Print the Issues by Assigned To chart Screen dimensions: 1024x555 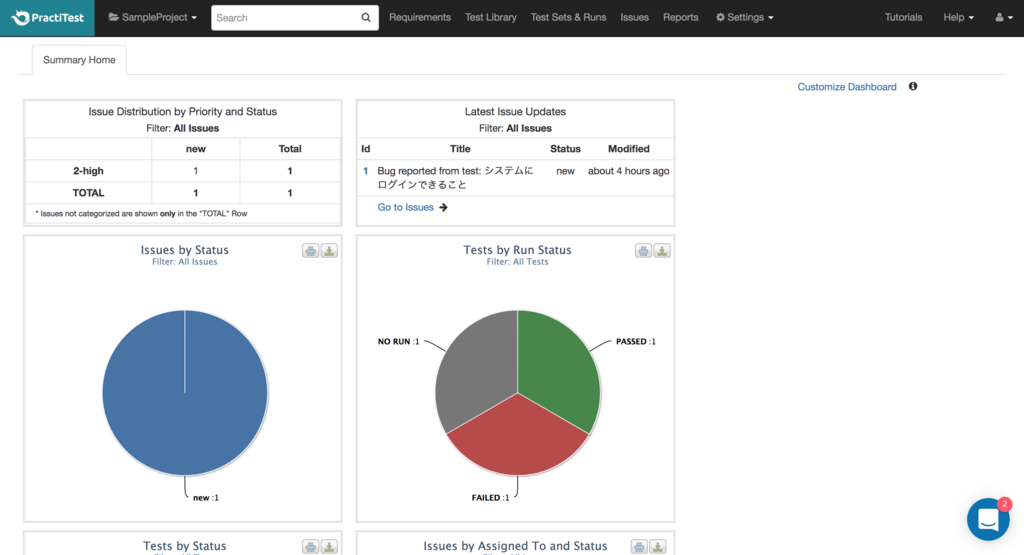(639, 547)
